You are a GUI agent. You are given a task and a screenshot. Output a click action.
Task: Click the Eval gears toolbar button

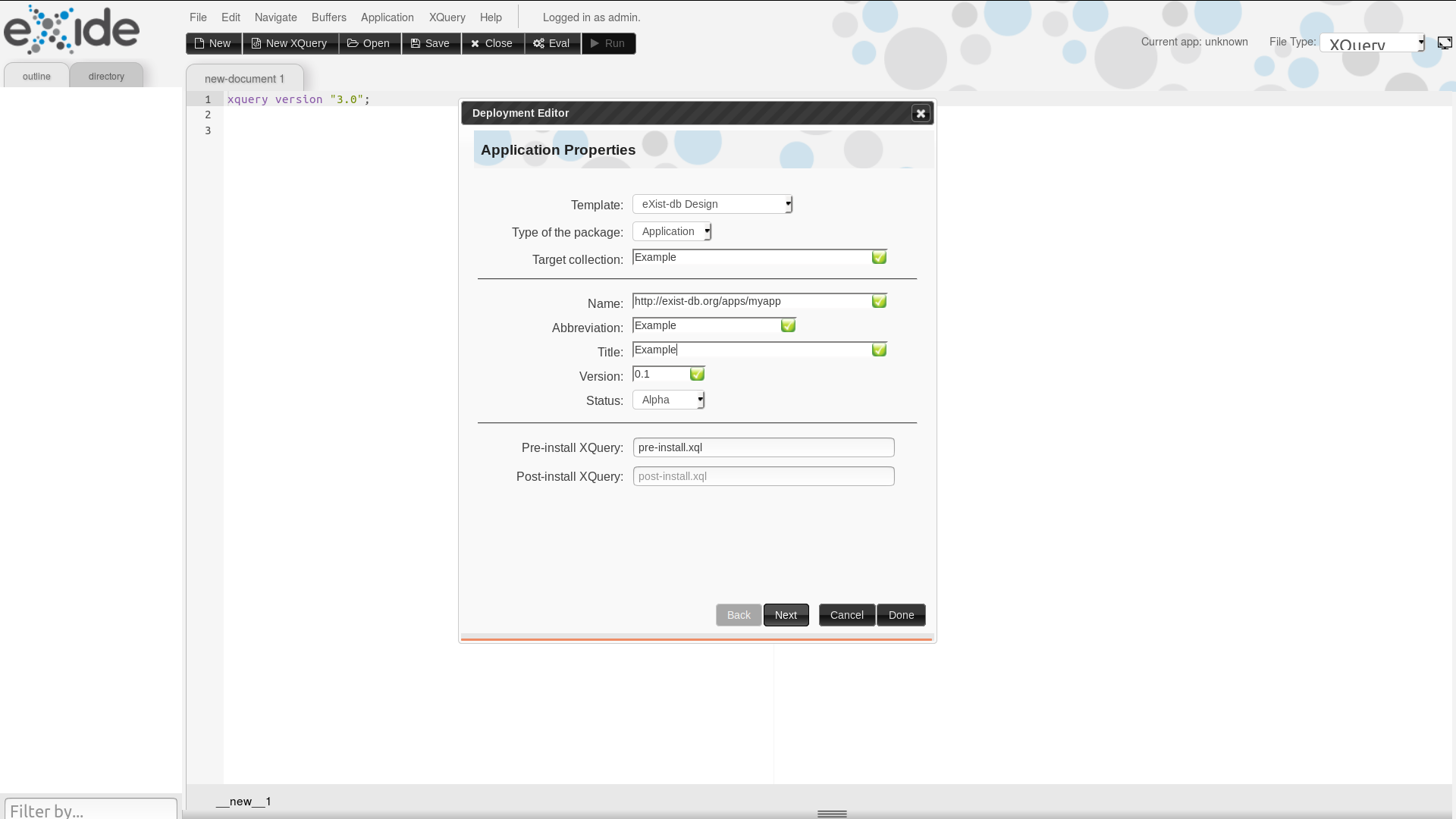[x=552, y=43]
